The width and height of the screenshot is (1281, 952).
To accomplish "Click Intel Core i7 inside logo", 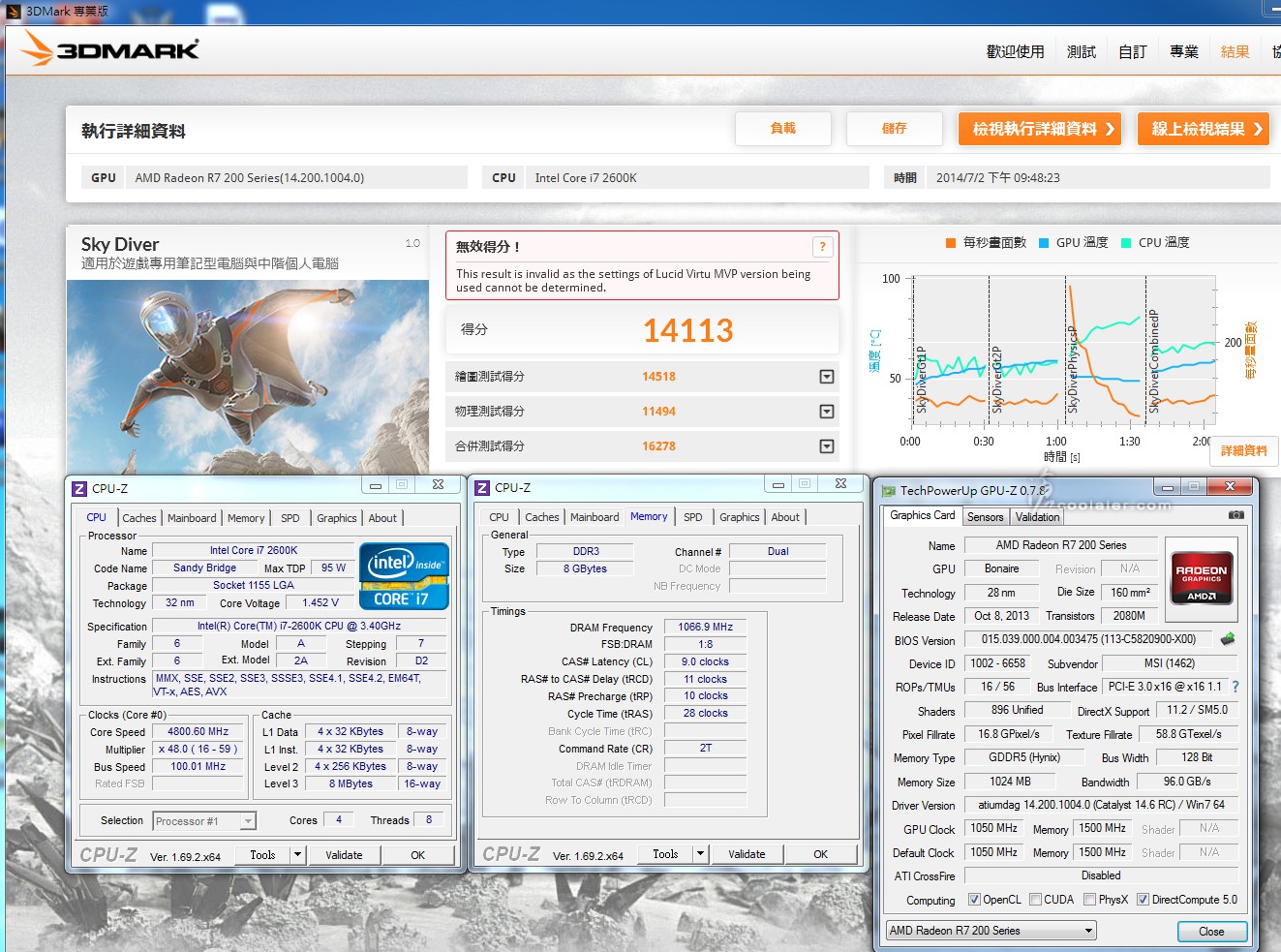I will click(x=404, y=576).
